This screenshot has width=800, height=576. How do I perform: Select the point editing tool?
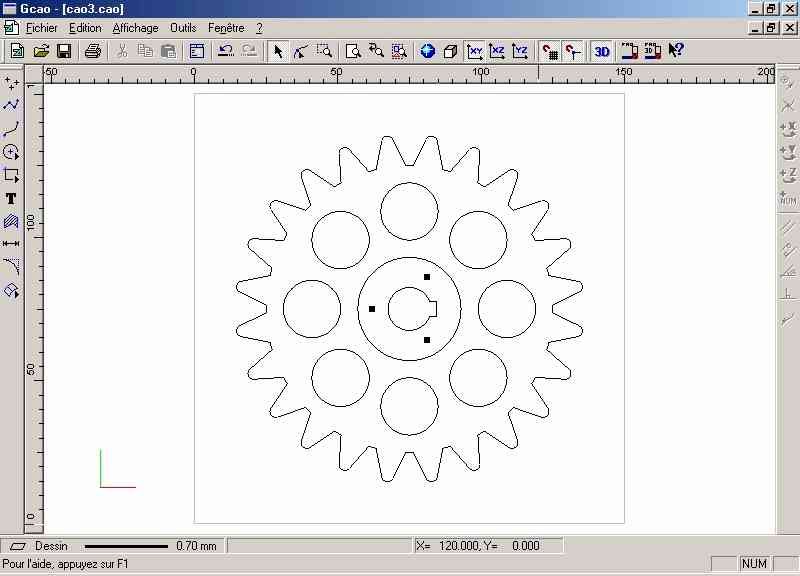pyautogui.click(x=301, y=51)
